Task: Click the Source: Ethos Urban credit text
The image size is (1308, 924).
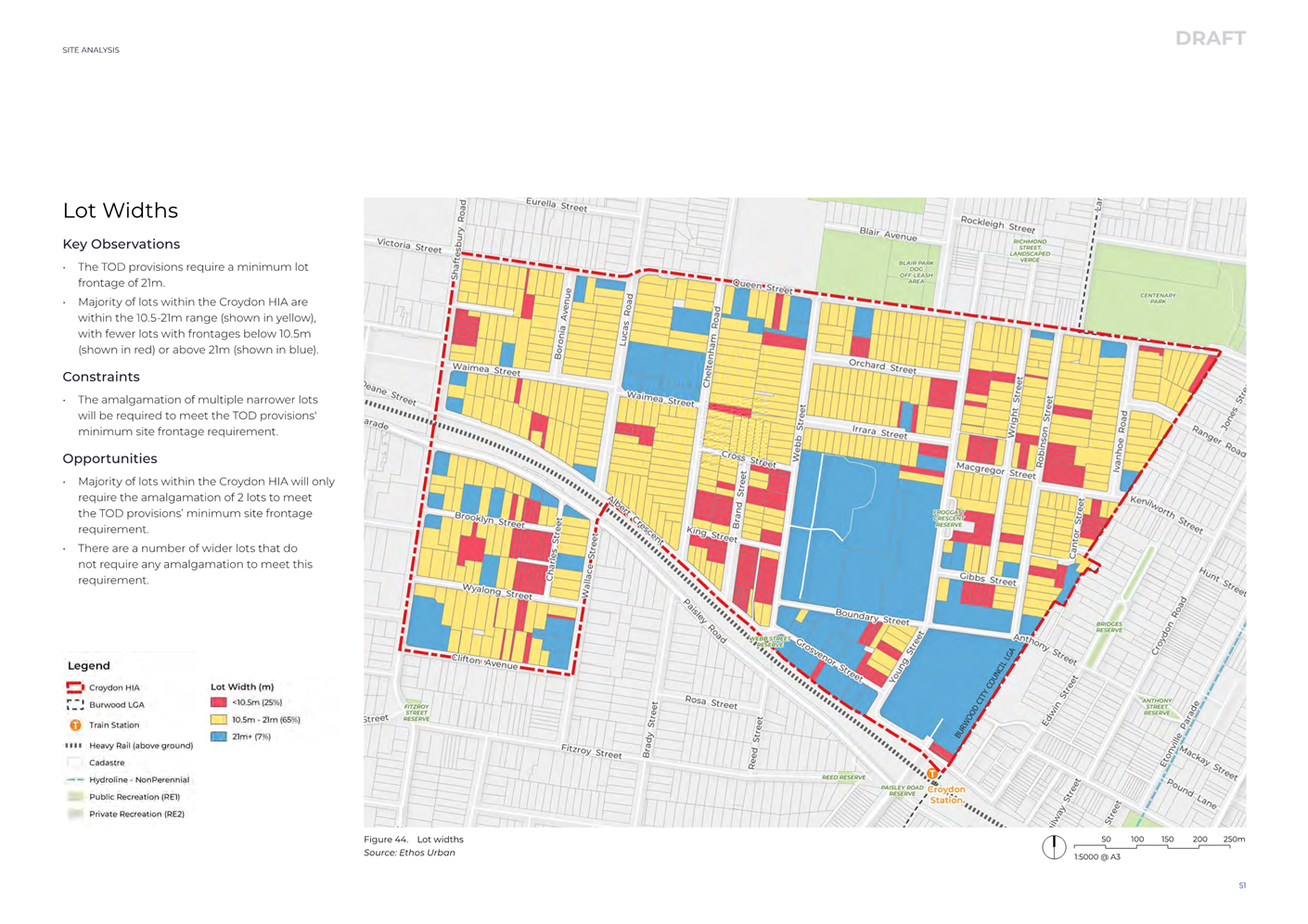Action: [409, 853]
